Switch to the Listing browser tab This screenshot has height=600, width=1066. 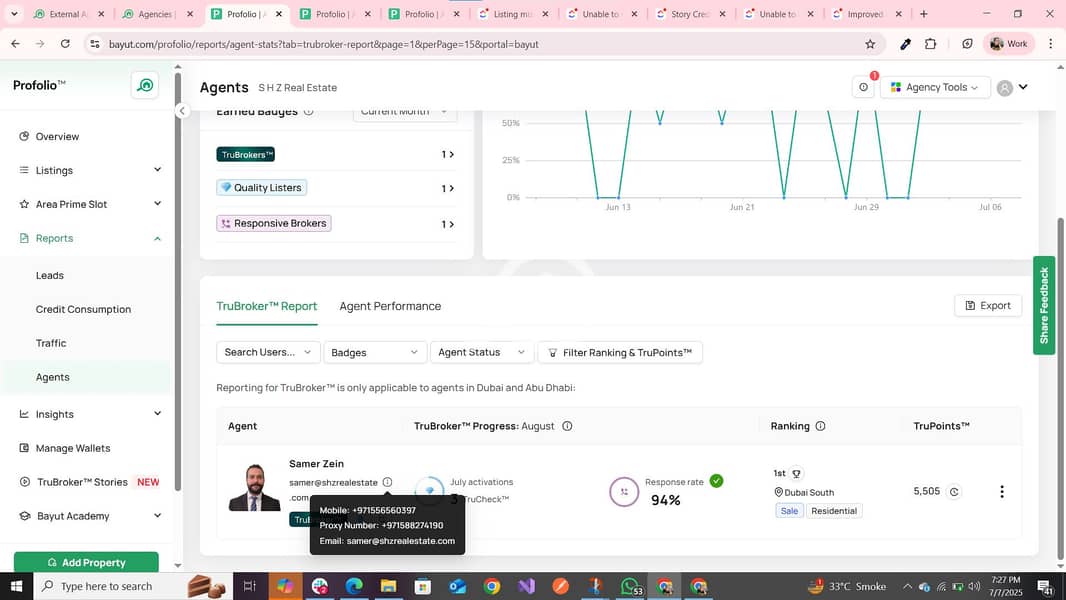[x=513, y=14]
